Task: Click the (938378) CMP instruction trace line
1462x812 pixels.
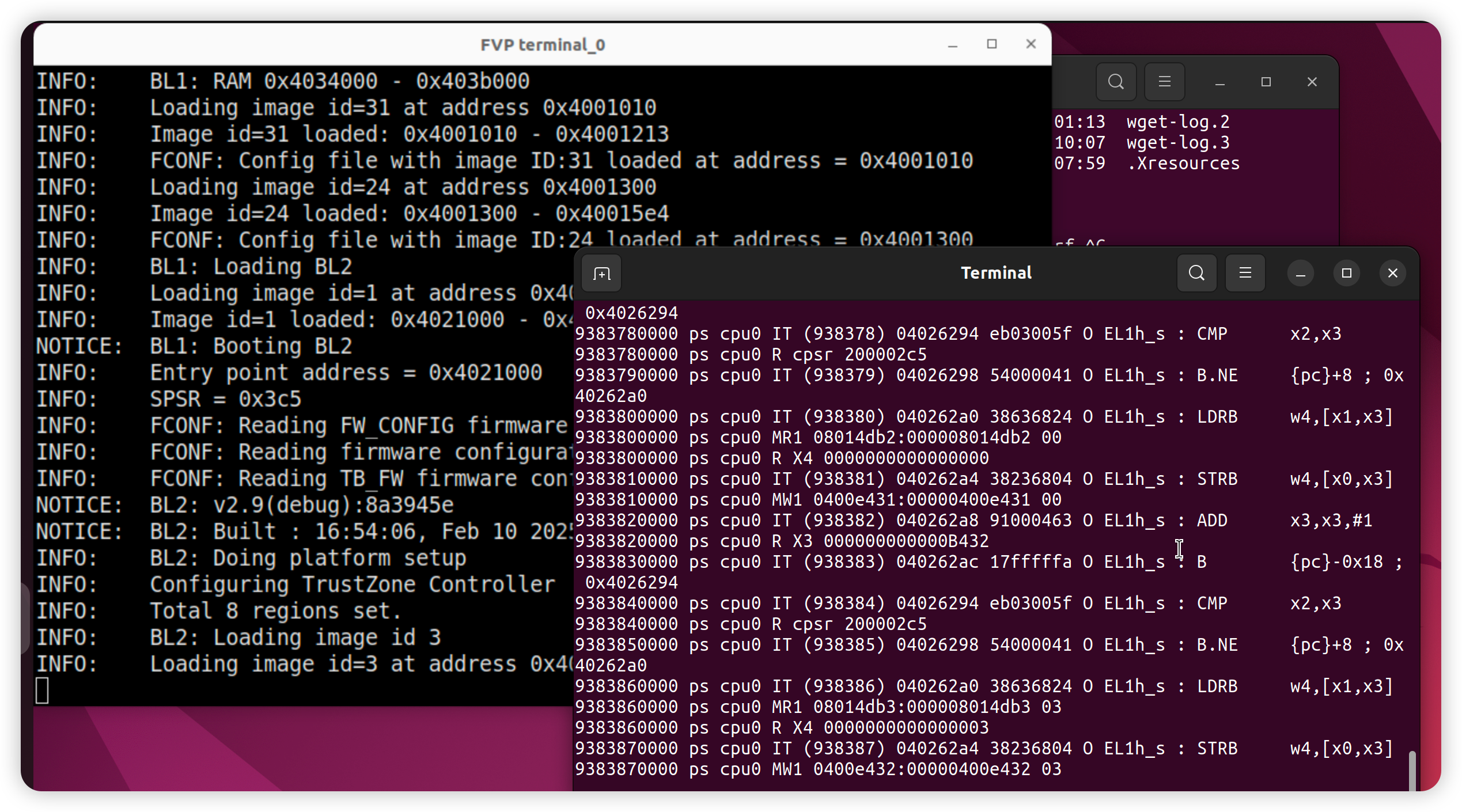Action: [x=958, y=333]
